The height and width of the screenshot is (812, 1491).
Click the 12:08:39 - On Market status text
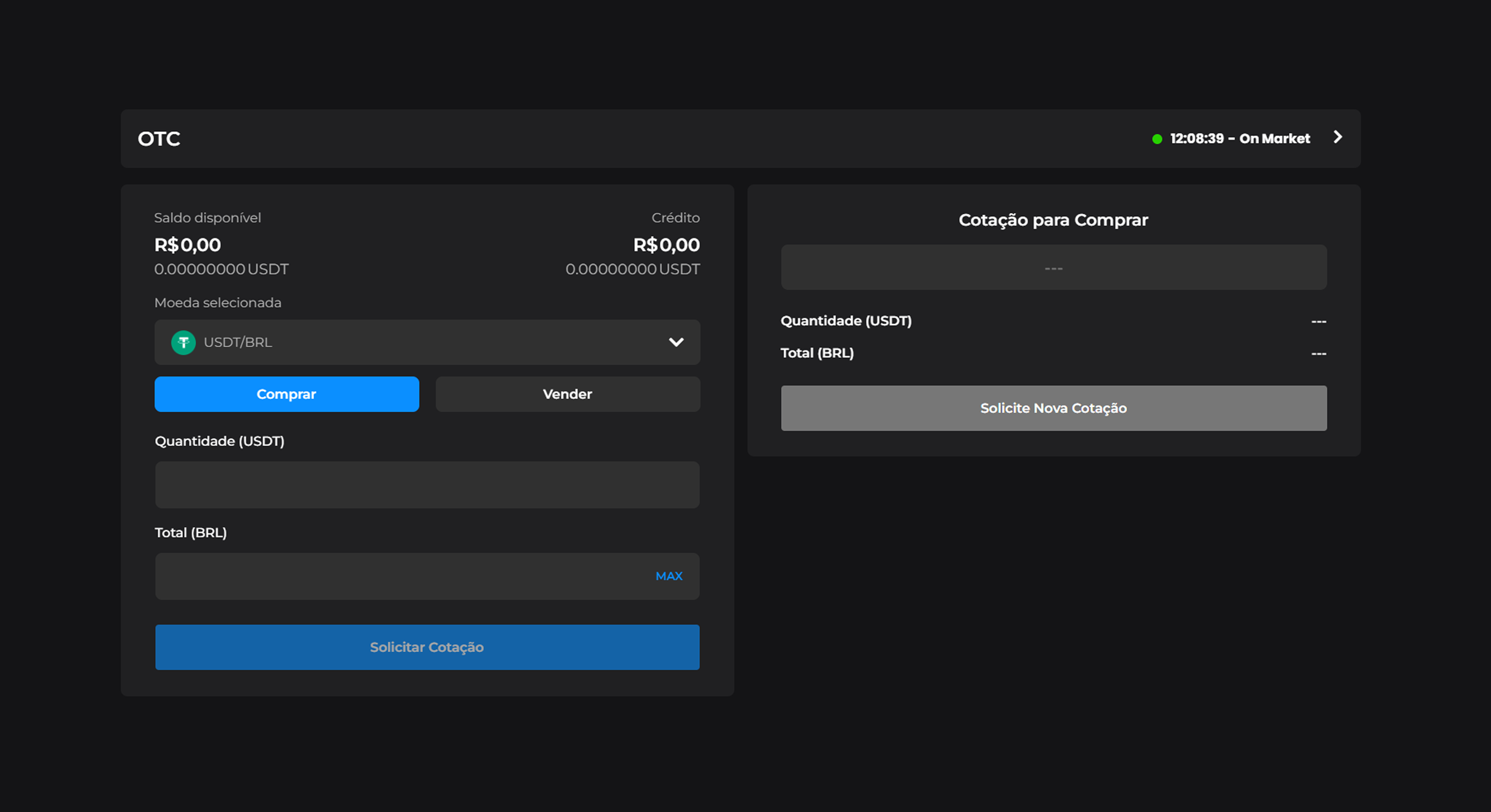pyautogui.click(x=1240, y=138)
